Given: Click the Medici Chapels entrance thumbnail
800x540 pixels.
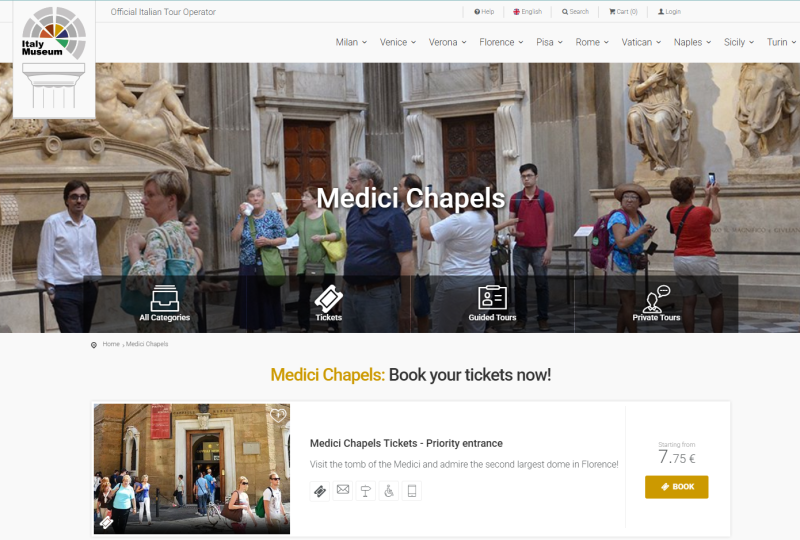Looking at the screenshot, I should point(192,469).
